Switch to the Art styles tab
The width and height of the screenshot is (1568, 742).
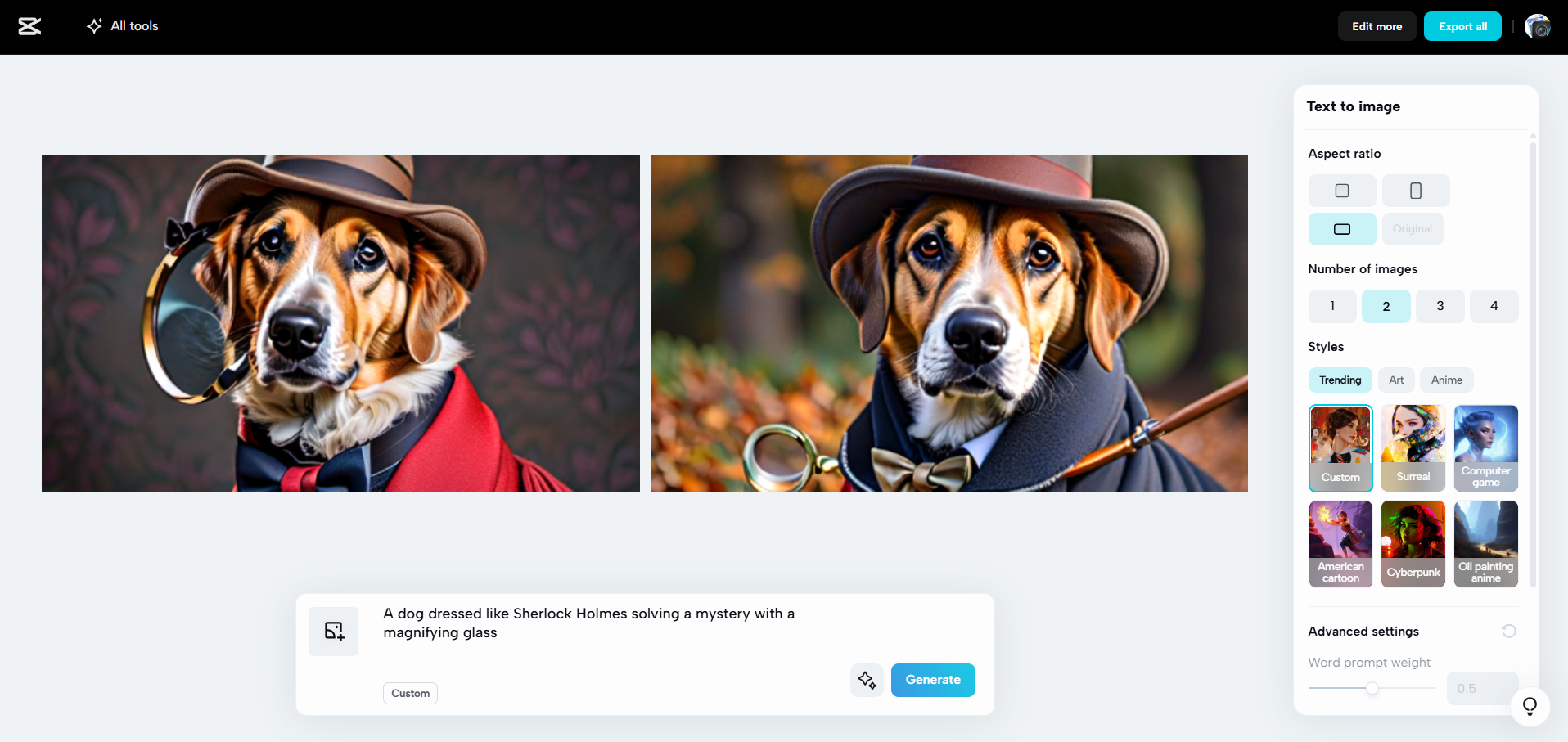1396,380
